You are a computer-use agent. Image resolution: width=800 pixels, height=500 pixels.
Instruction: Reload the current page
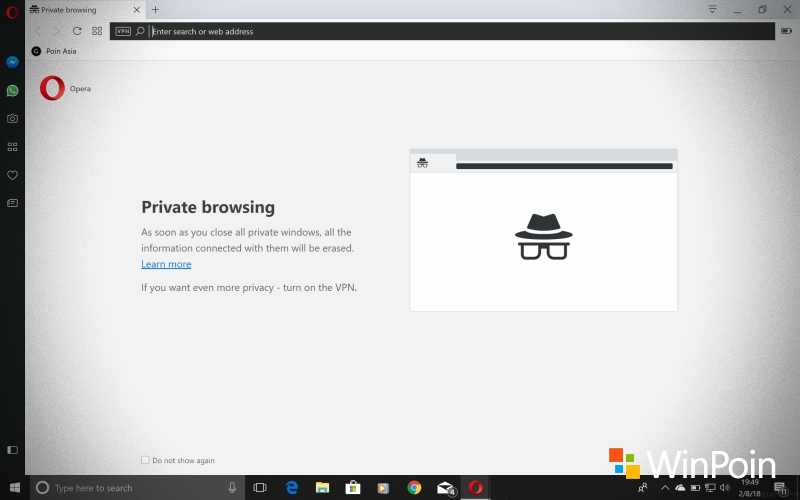[x=77, y=31]
